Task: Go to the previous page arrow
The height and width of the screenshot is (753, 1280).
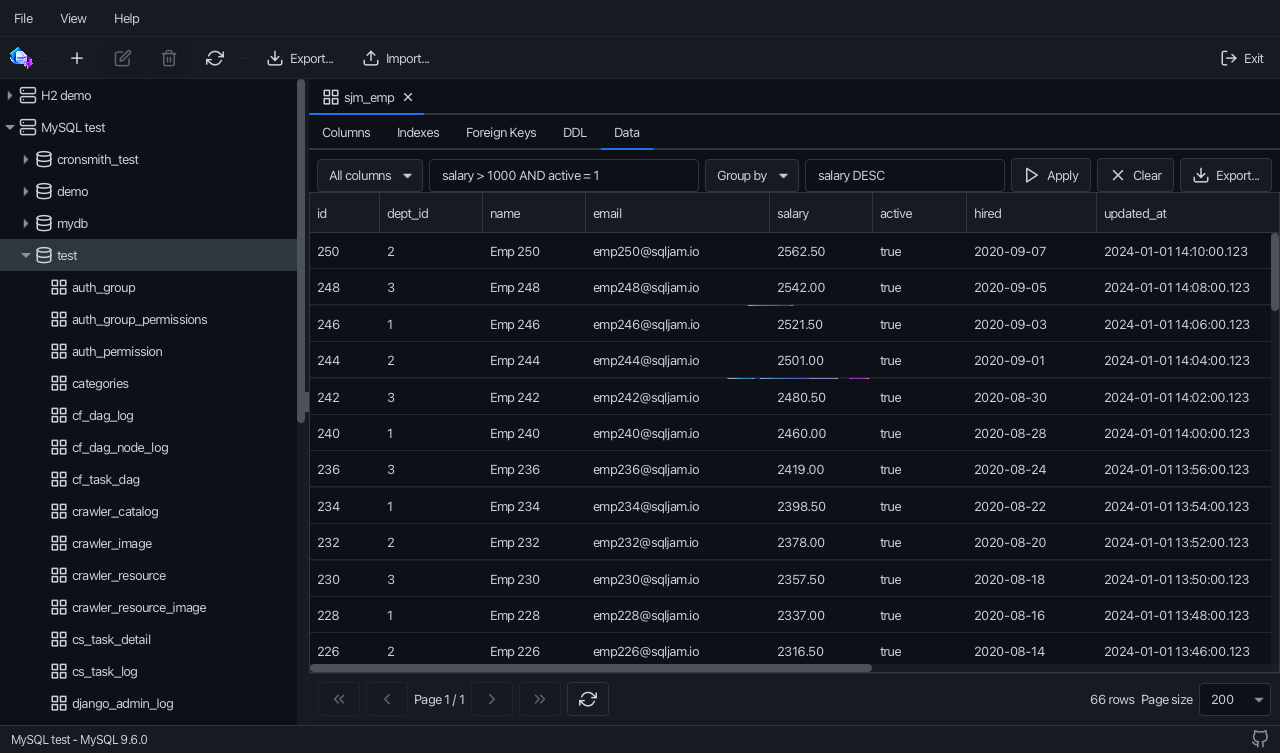Action: 387,699
